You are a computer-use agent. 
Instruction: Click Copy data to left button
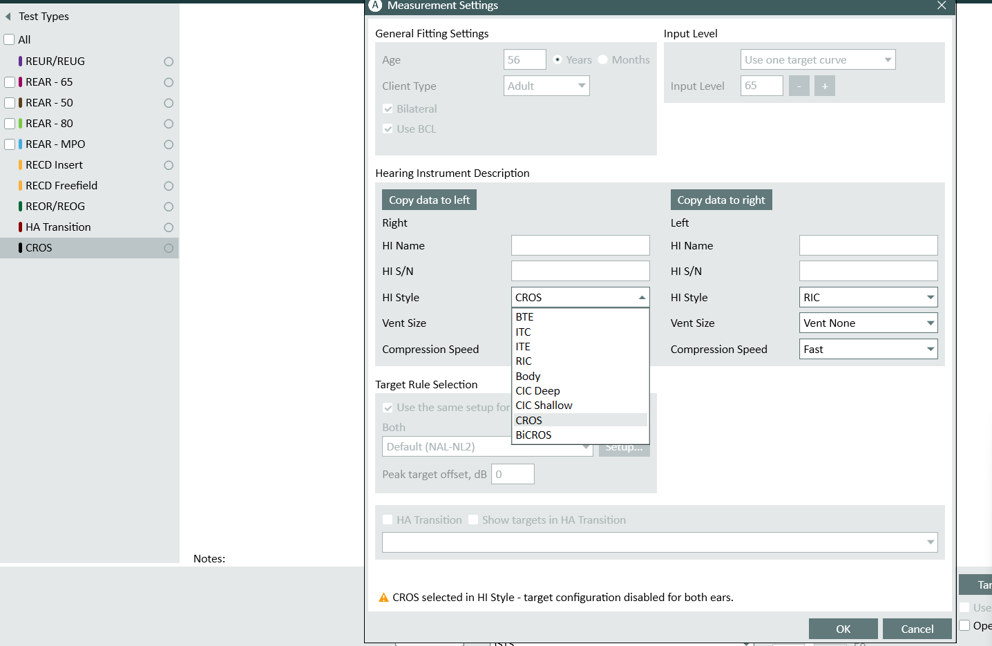[429, 200]
